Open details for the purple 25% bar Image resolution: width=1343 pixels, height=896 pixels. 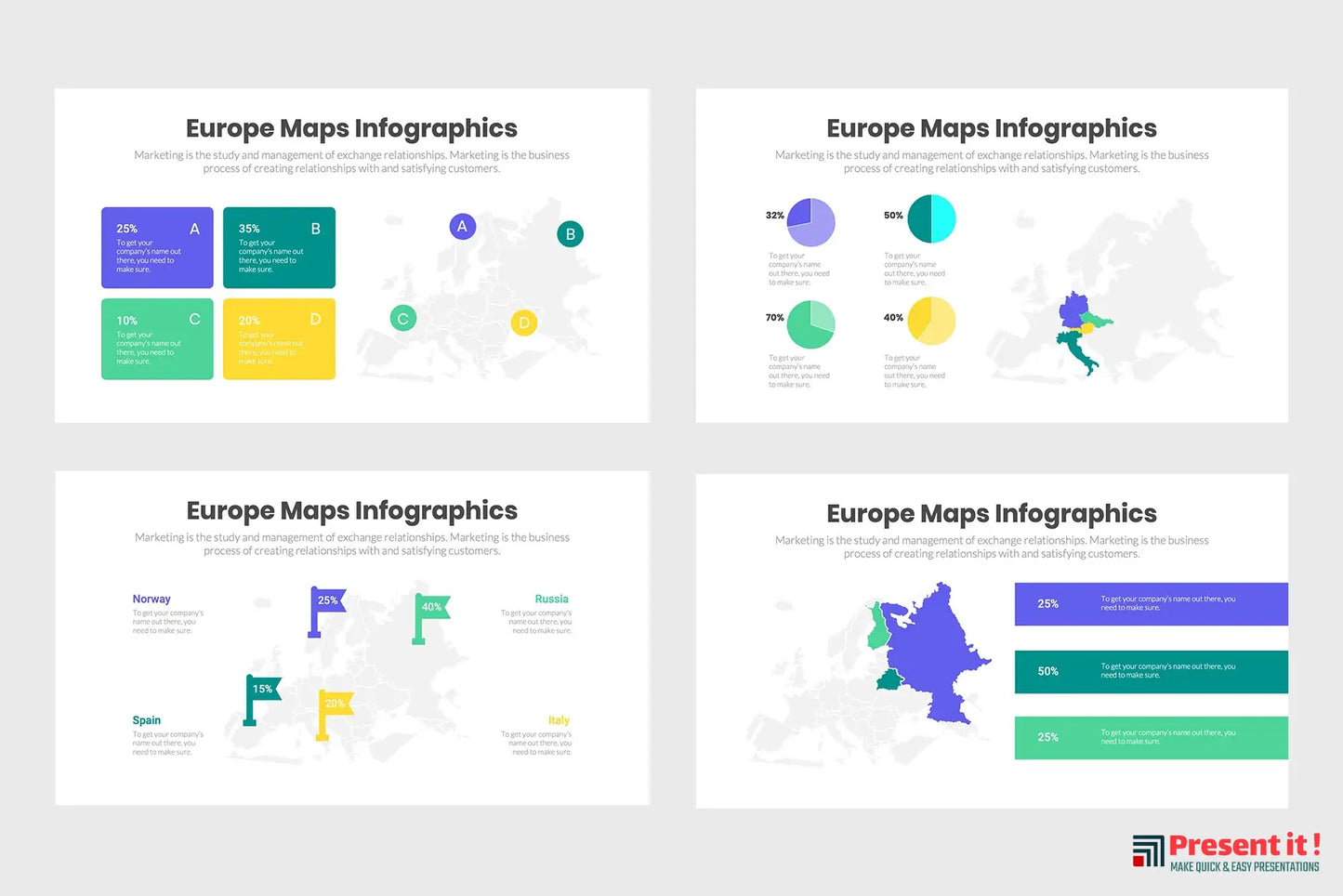tap(1151, 603)
